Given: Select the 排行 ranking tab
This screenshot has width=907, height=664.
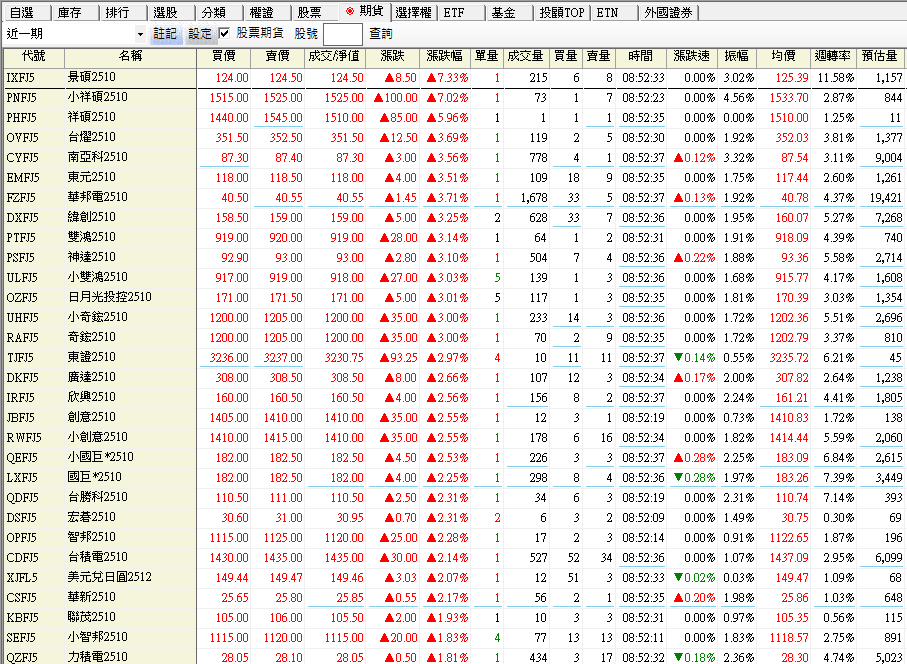Looking at the screenshot, I should pyautogui.click(x=118, y=13).
